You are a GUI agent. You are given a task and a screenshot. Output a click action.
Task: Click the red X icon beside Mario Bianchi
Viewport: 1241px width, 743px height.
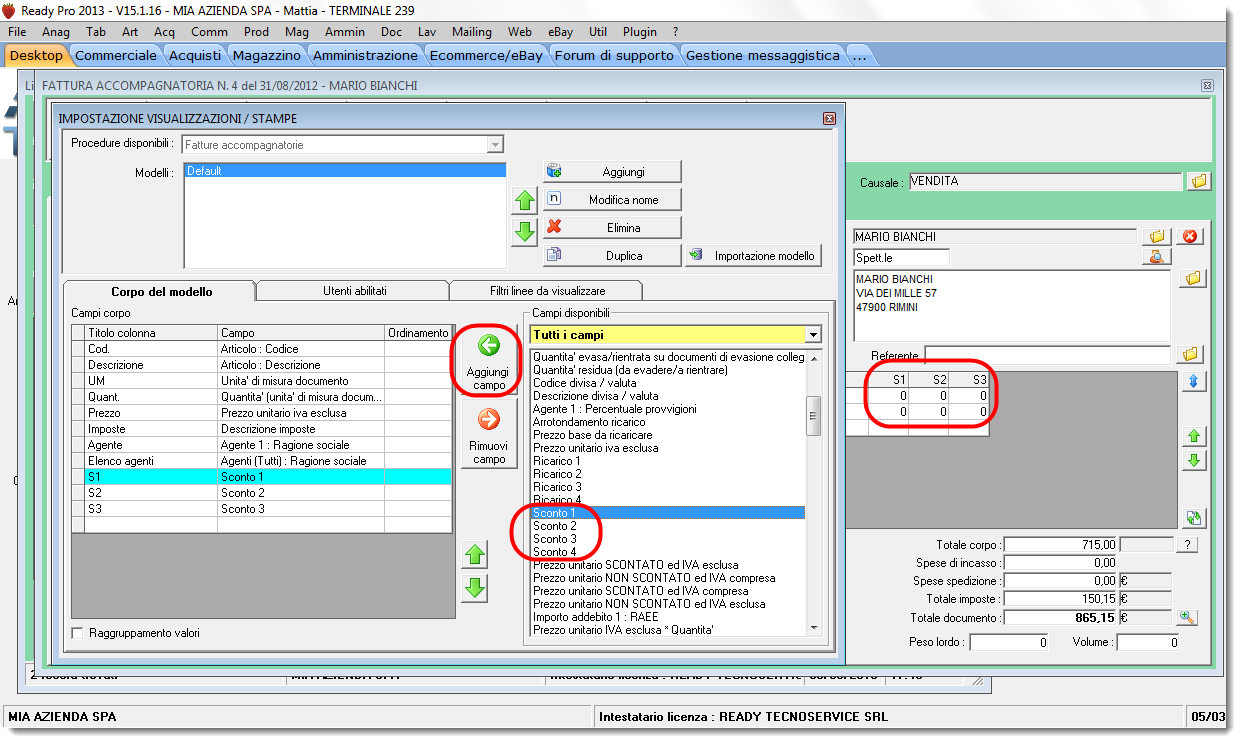(x=1190, y=237)
